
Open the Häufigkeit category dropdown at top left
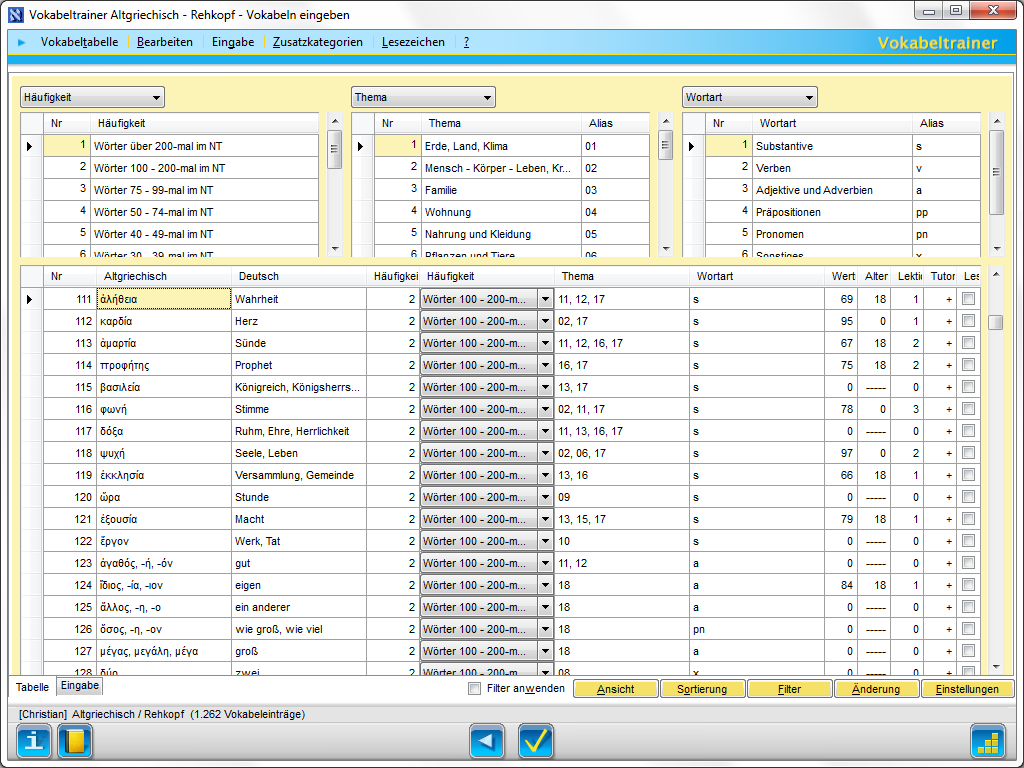[92, 97]
